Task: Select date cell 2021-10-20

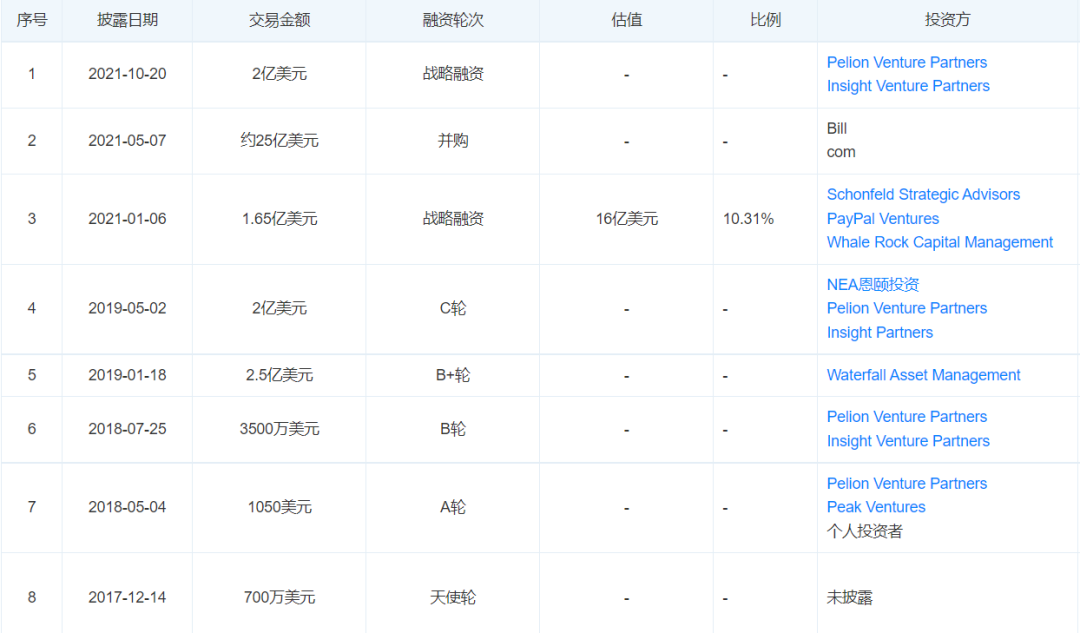Action: point(127,74)
